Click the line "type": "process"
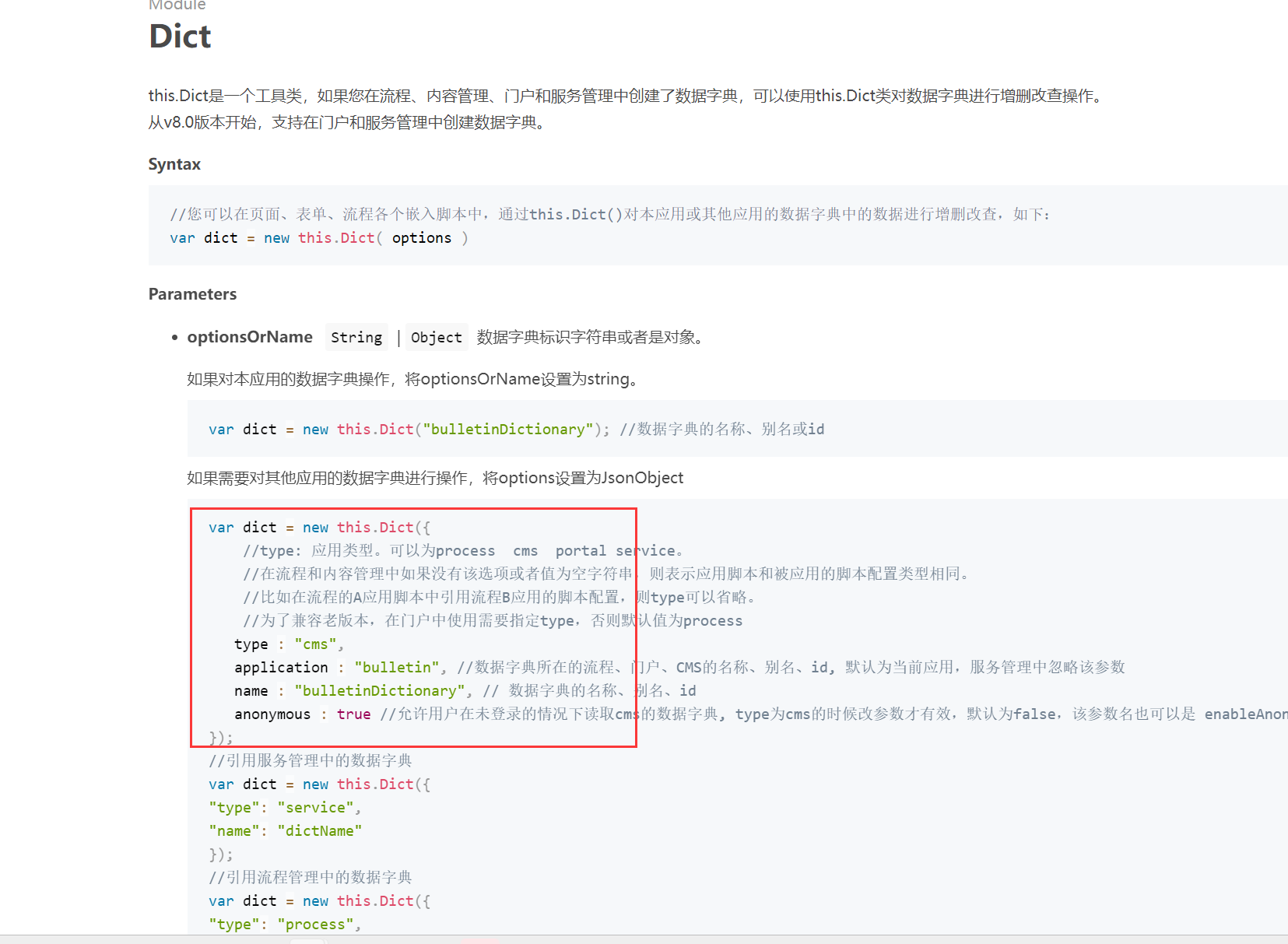 [285, 925]
